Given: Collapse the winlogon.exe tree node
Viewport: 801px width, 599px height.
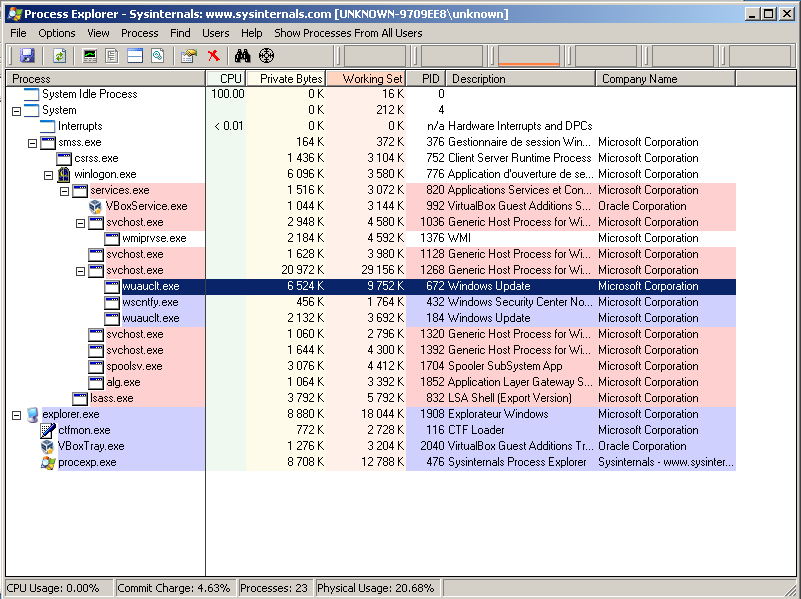Looking at the screenshot, I should [48, 174].
